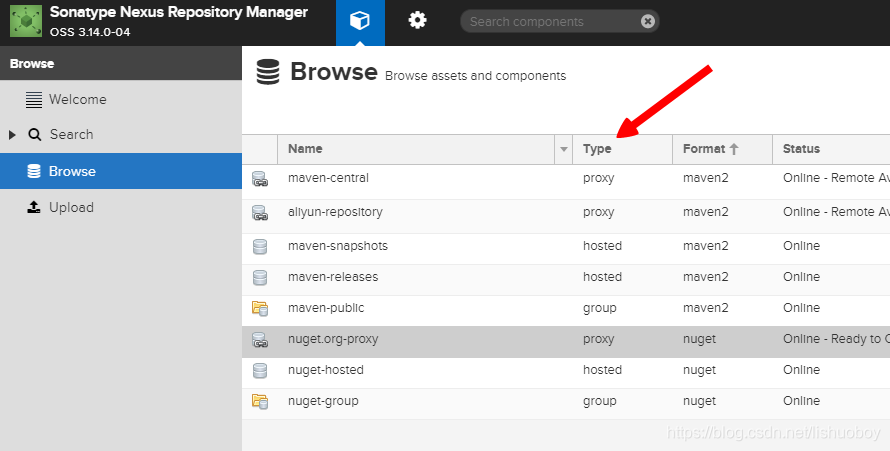Open the Browse cube icon in the header
The image size is (890, 451).
point(360,21)
